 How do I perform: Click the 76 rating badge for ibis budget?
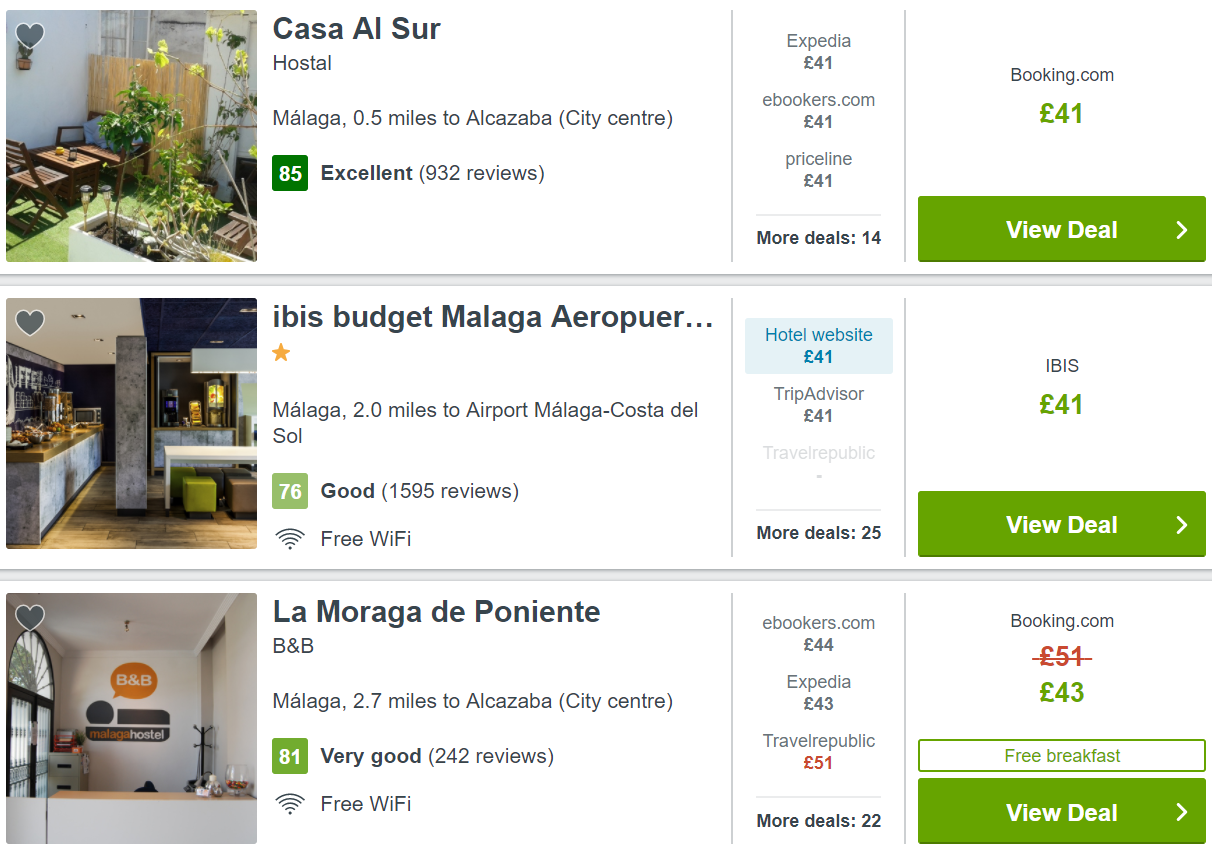pos(290,492)
